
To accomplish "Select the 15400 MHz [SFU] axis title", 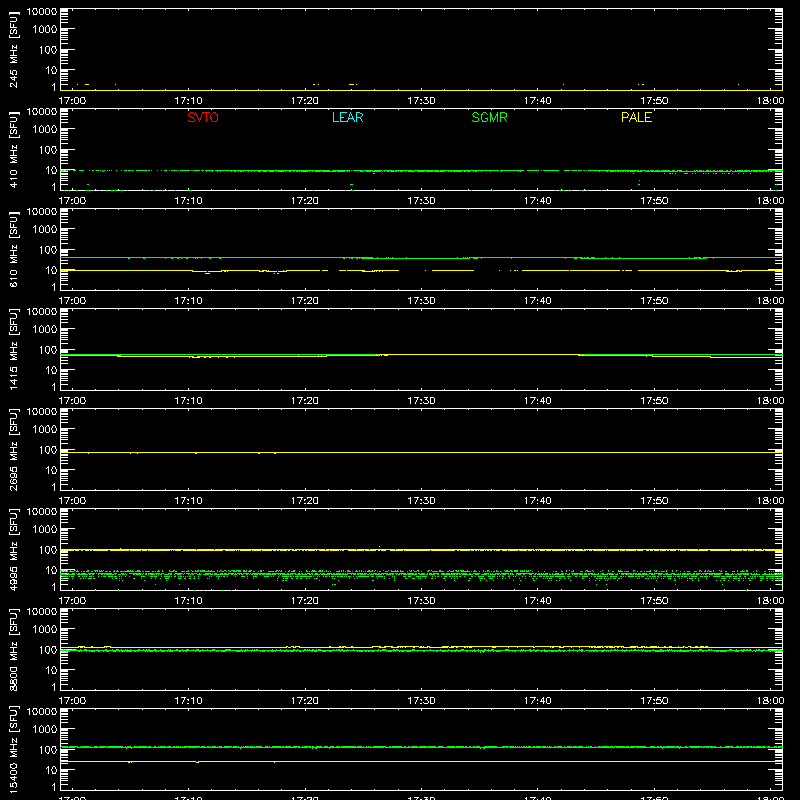I will click(x=13, y=749).
